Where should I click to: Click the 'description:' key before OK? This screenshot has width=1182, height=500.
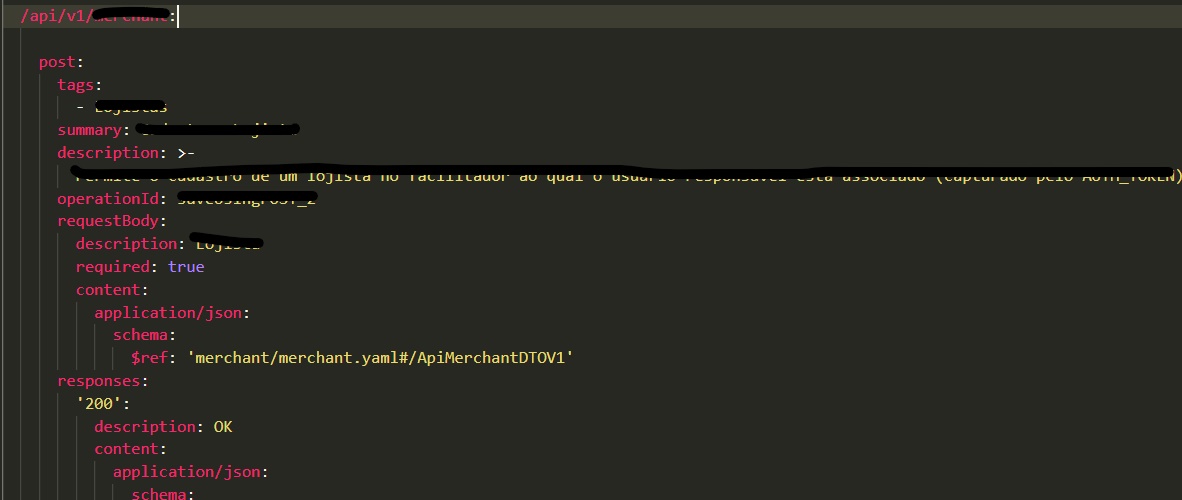[149, 426]
